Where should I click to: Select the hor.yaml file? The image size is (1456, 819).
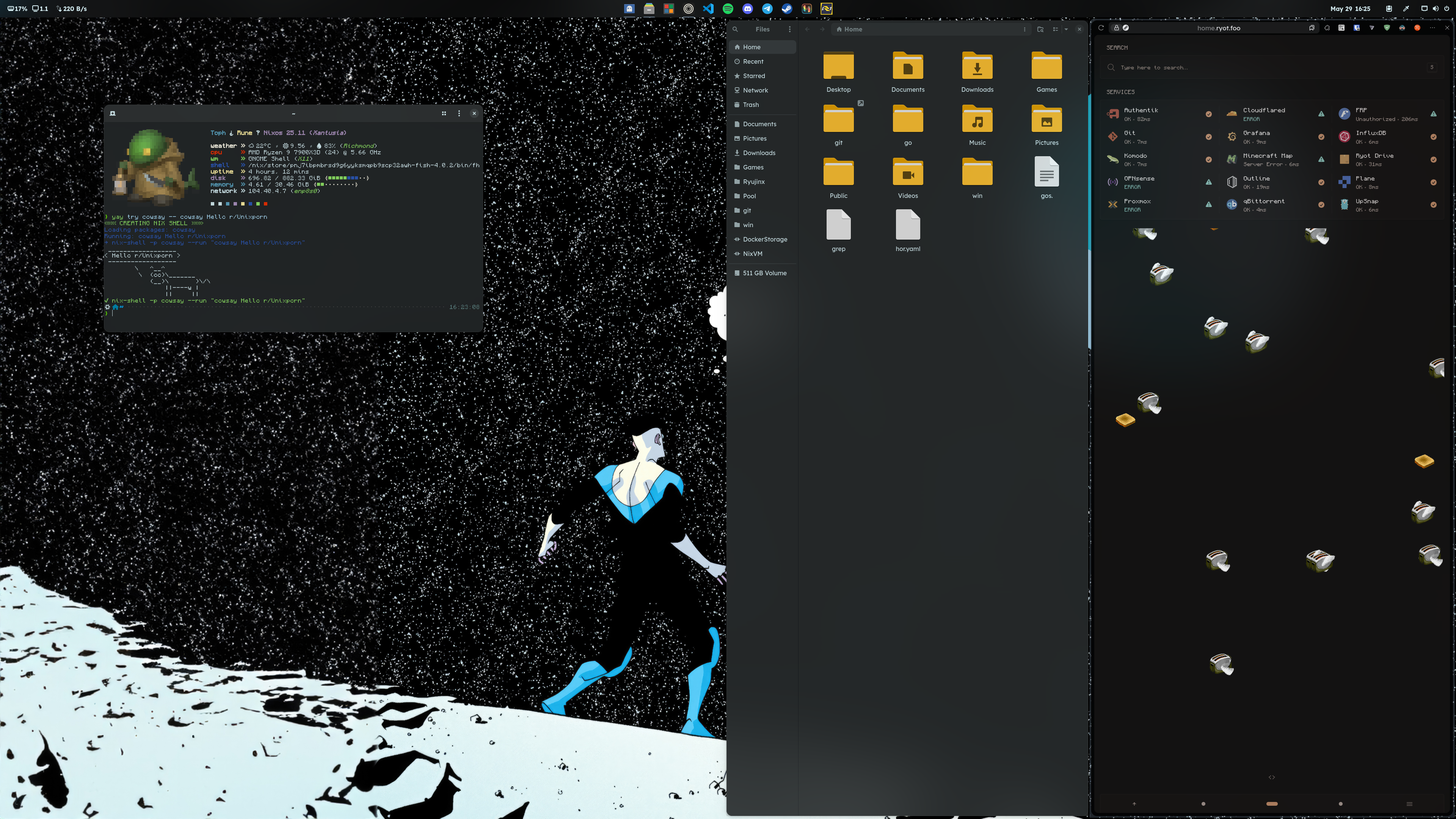tap(908, 225)
